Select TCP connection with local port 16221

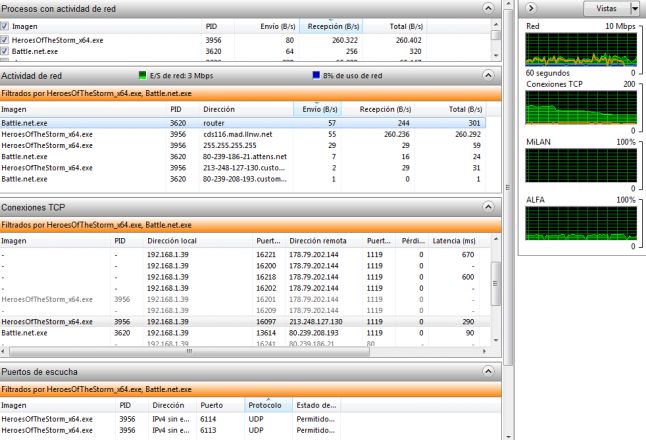[x=245, y=255]
